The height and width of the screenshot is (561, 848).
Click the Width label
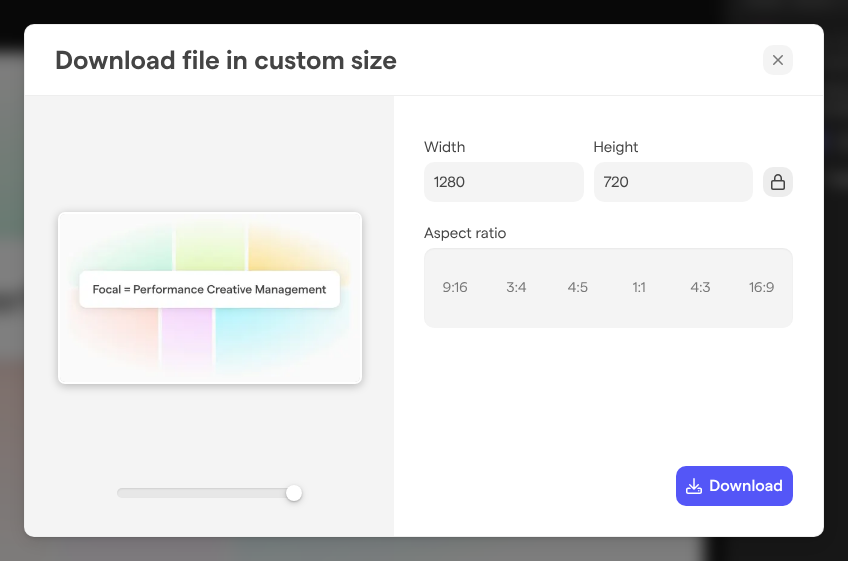coord(444,147)
